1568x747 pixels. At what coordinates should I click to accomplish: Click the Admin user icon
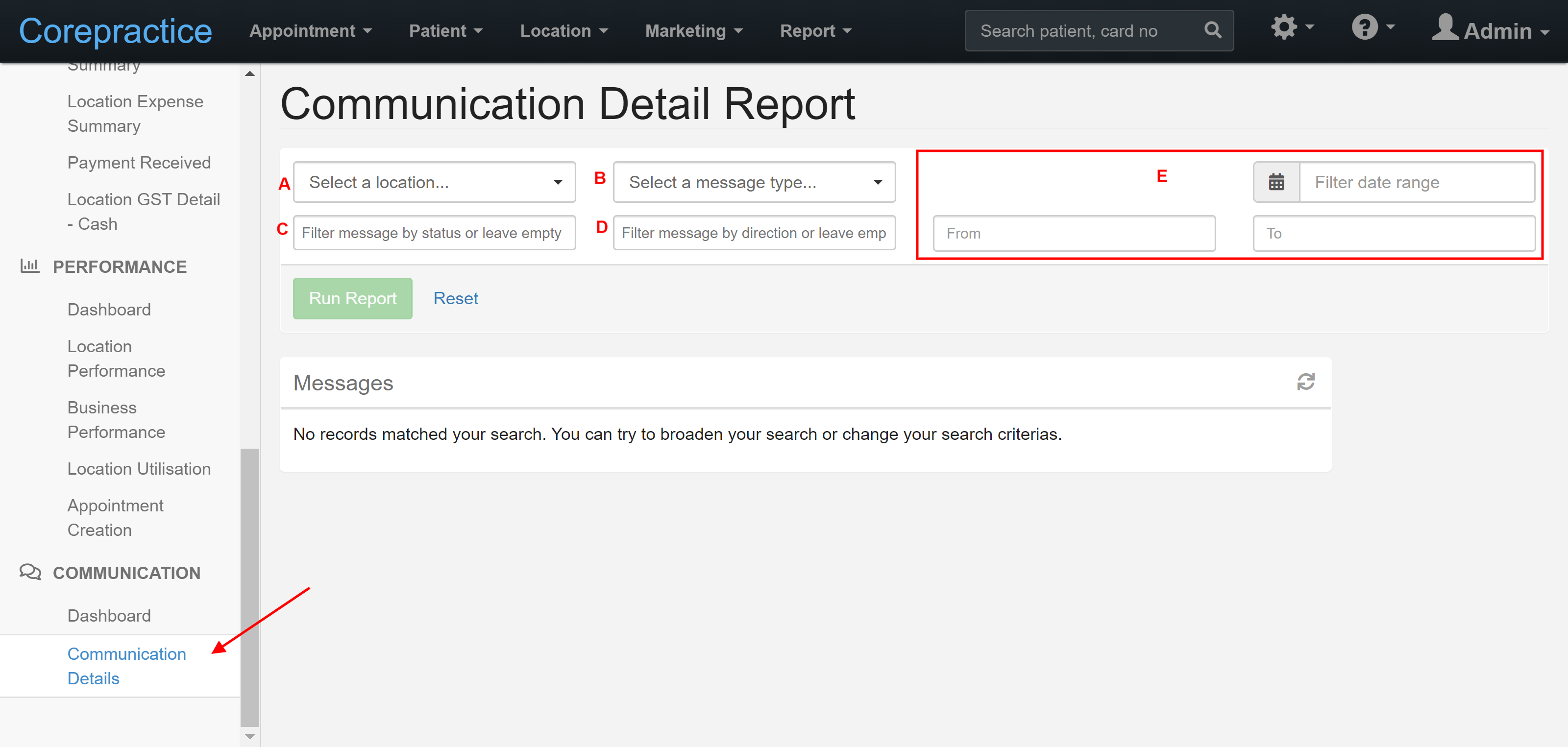click(1445, 28)
